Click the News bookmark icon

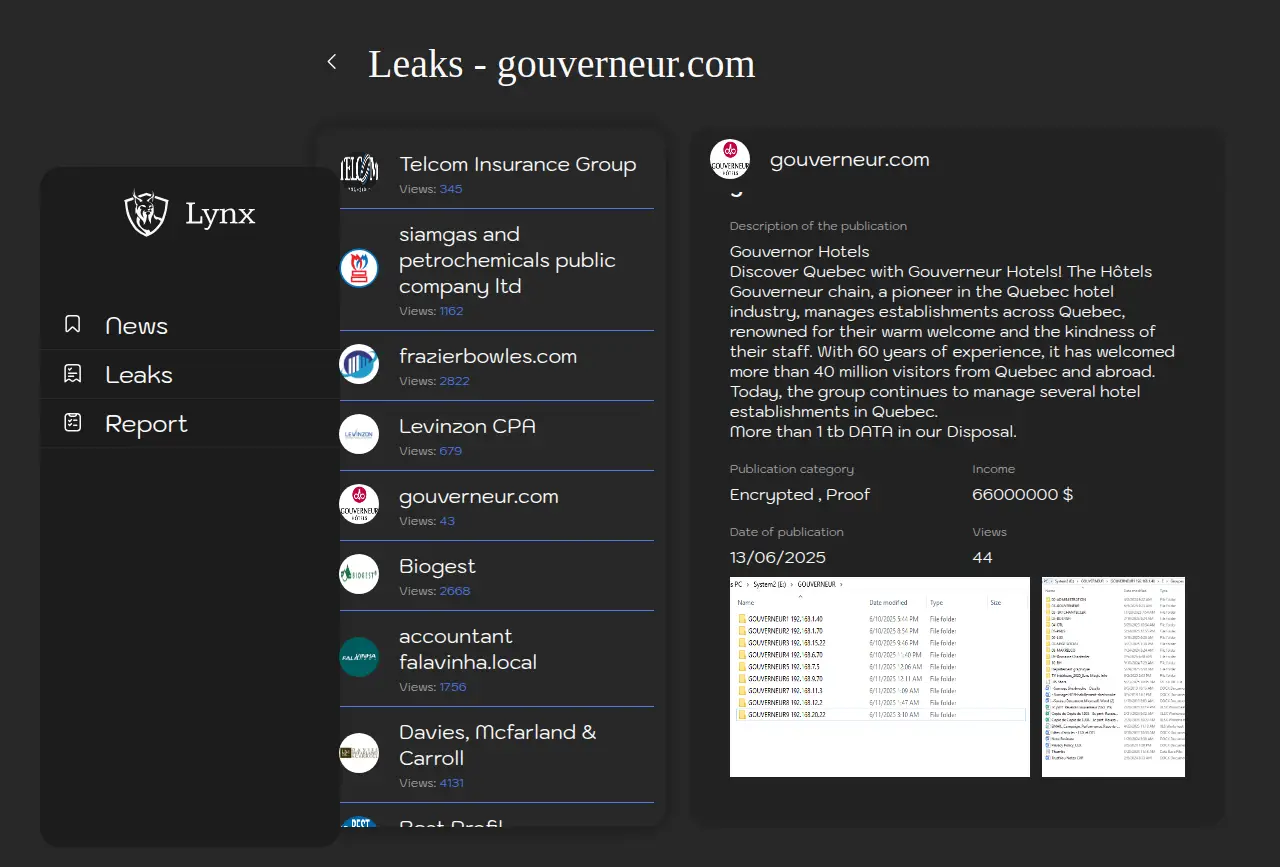pos(72,325)
